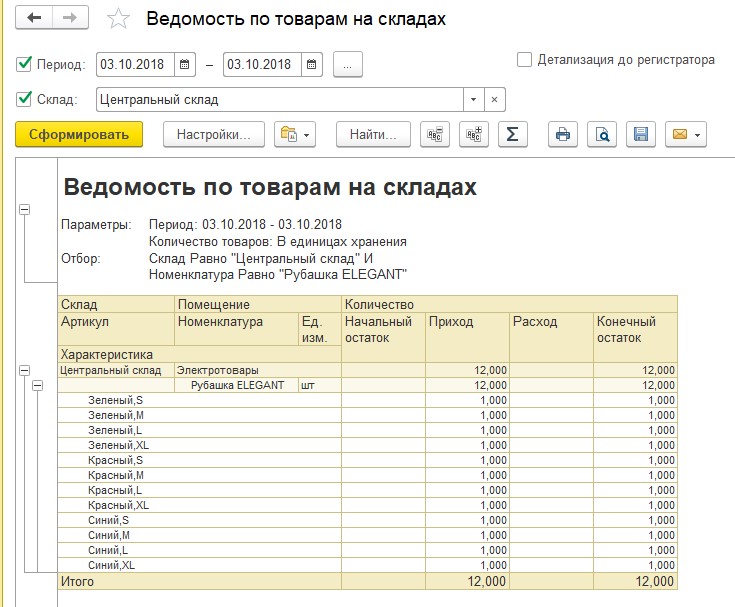Image resolution: width=735 pixels, height=607 pixels.
Task: Click the Количество header cell
Action: [x=510, y=304]
